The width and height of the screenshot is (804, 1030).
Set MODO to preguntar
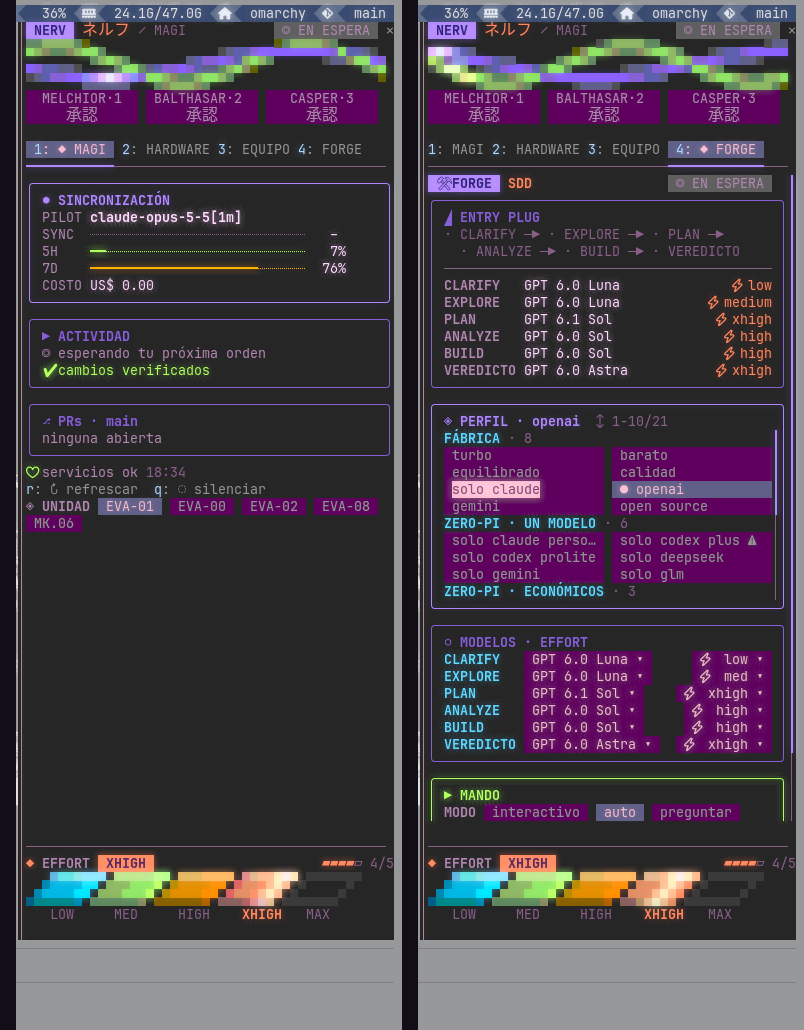pyautogui.click(x=696, y=813)
